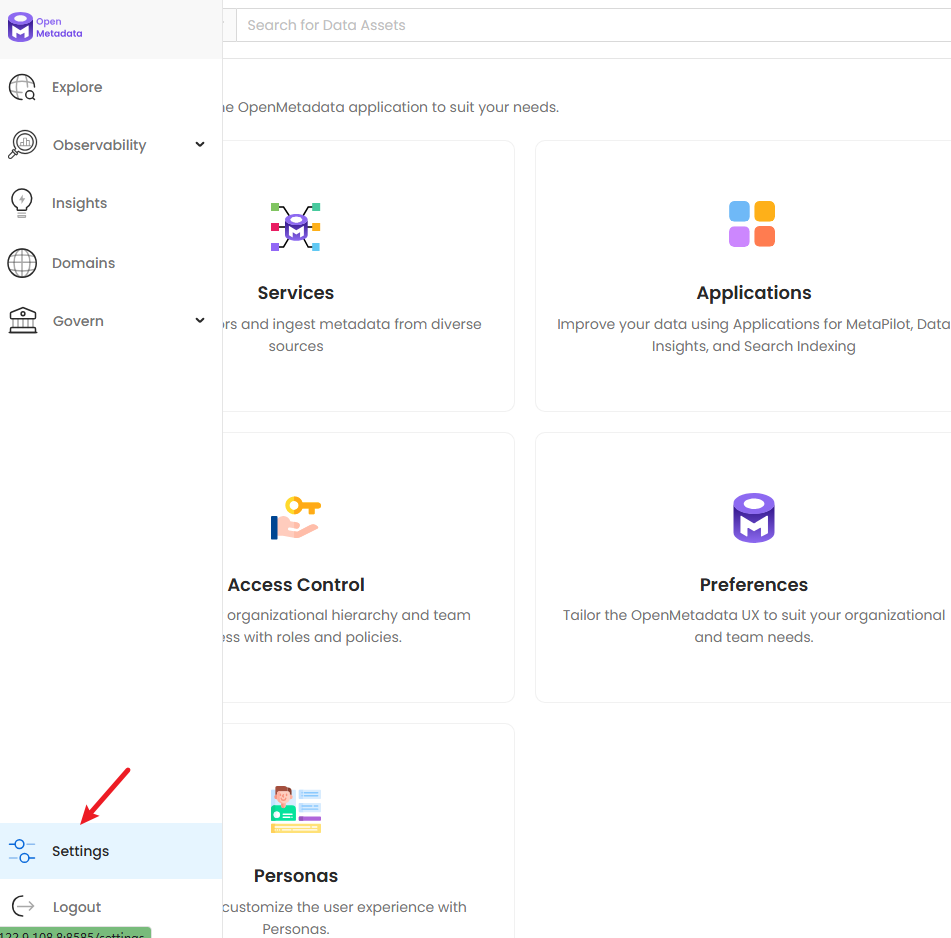Click the Applications colored squares icon
This screenshot has width=951, height=938.
(x=752, y=224)
